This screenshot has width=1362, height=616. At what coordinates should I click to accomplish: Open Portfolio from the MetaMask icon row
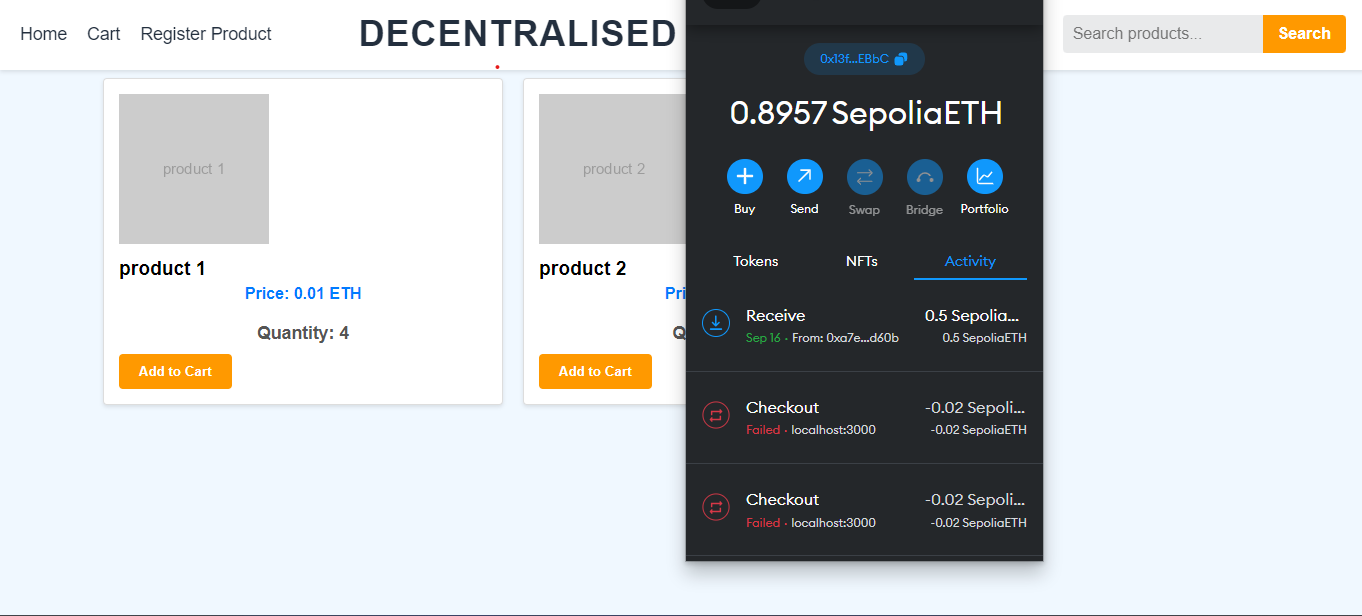[x=984, y=175]
